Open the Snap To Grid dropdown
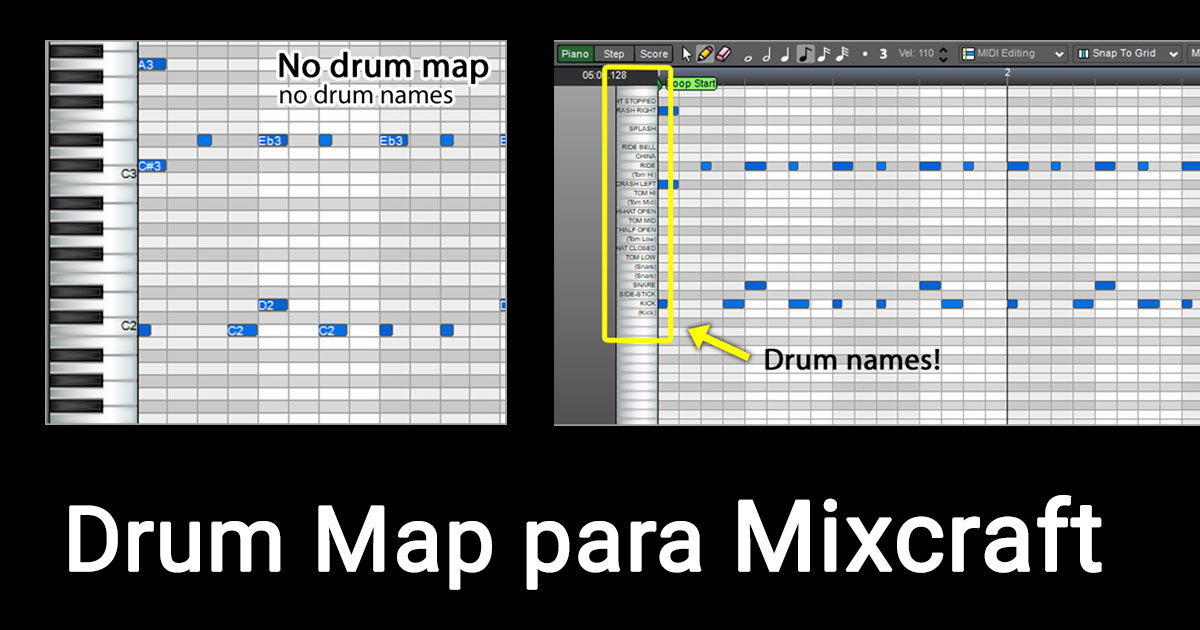This screenshot has width=1200, height=630. [1127, 54]
